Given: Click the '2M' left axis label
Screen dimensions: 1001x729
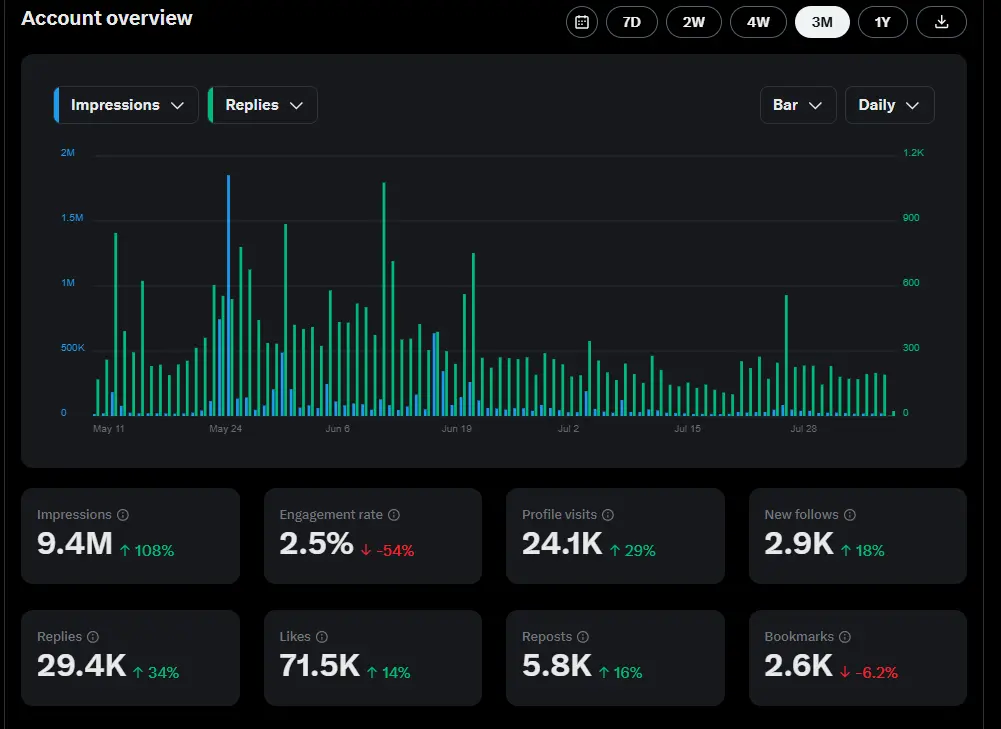Looking at the screenshot, I should (68, 153).
